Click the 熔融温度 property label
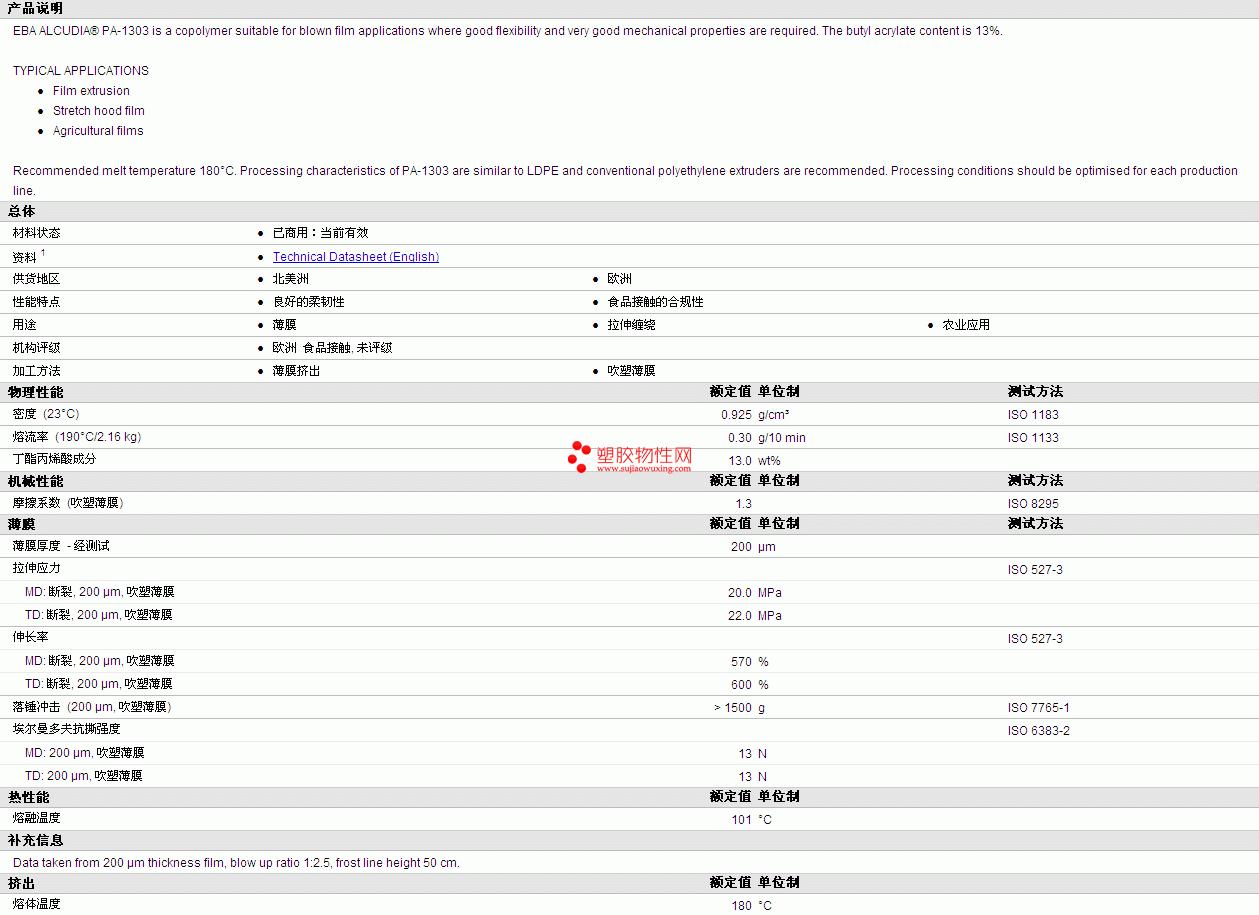 (37, 818)
